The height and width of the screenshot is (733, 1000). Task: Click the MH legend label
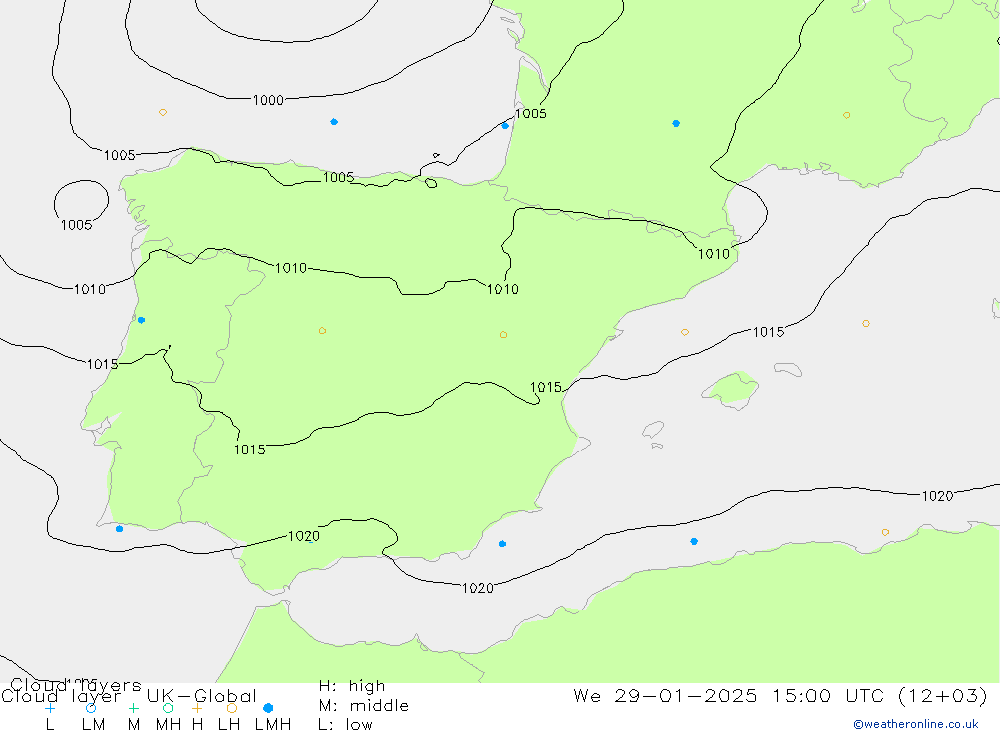168,725
